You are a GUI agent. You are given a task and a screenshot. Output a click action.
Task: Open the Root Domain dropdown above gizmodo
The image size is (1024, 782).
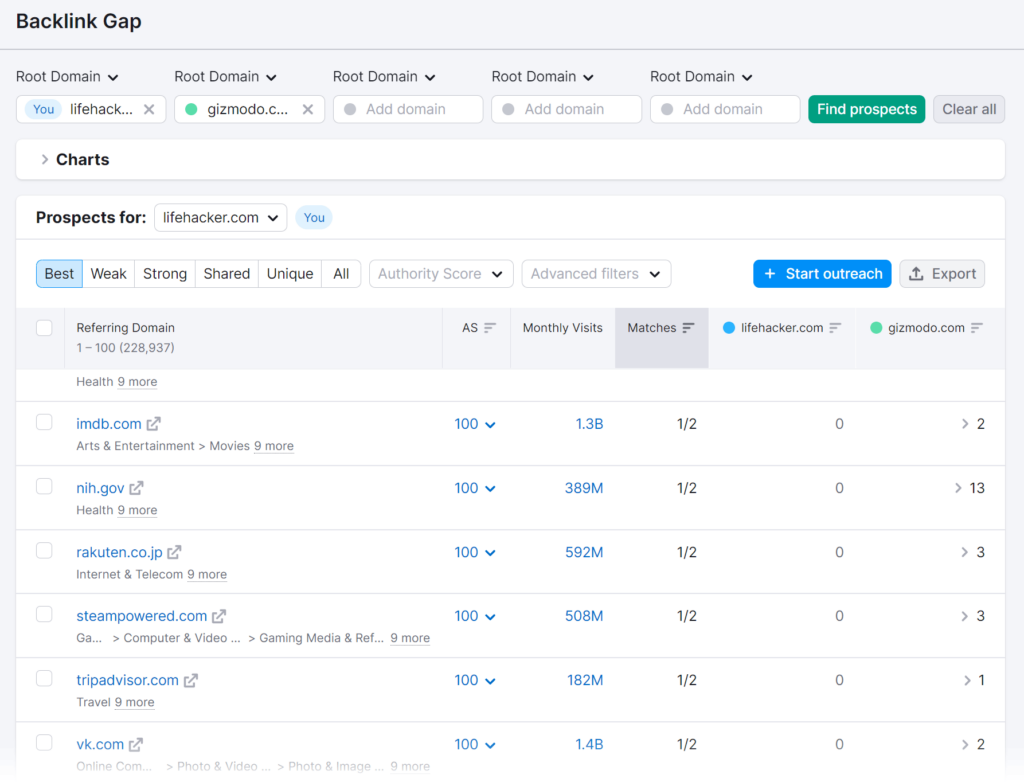coord(225,76)
